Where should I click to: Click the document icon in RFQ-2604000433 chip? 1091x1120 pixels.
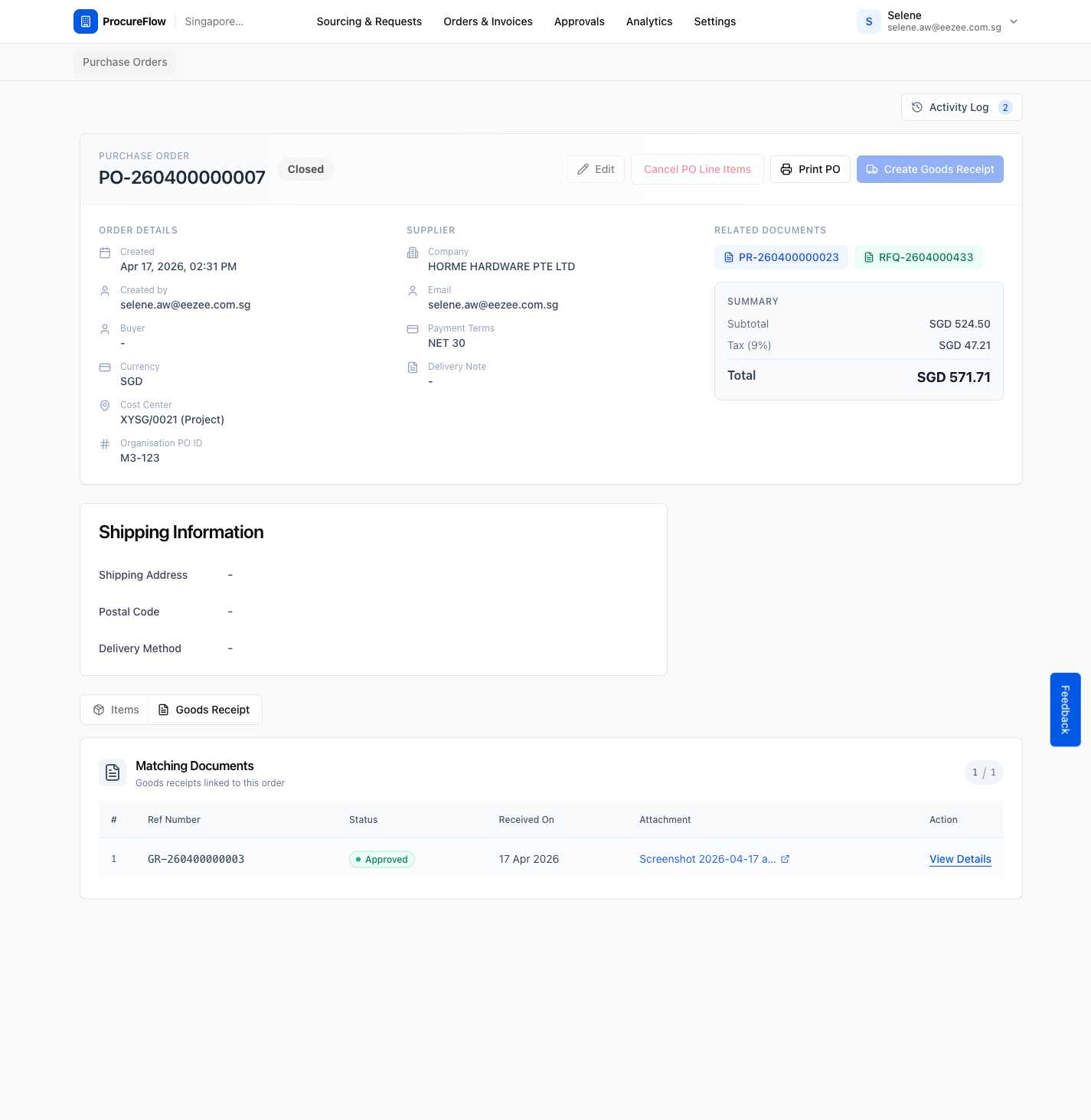(869, 257)
